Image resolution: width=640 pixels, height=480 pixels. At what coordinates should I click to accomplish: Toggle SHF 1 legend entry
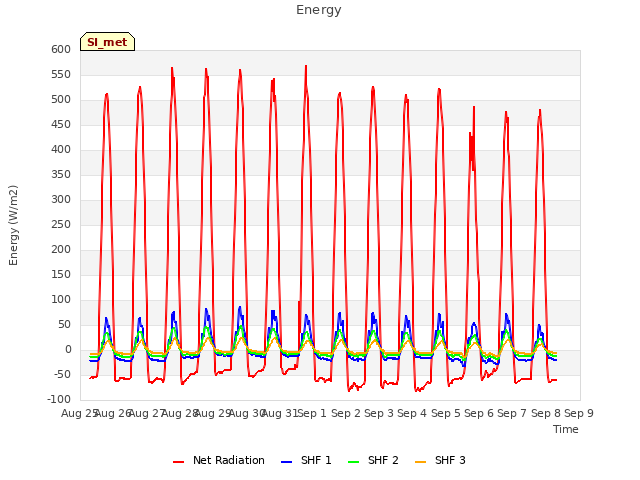pos(306,460)
